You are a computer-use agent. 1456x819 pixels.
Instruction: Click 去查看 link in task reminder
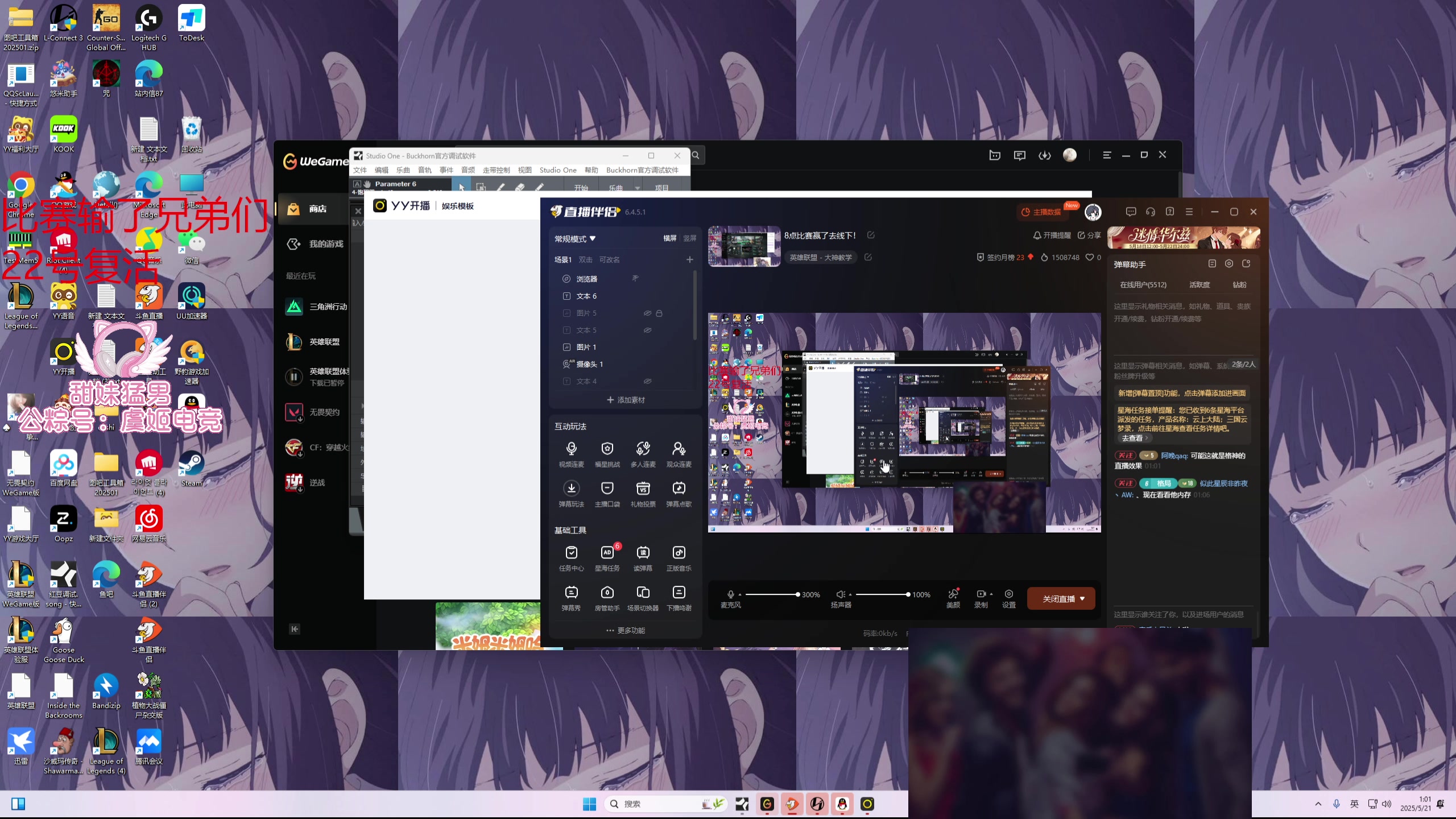1135,439
